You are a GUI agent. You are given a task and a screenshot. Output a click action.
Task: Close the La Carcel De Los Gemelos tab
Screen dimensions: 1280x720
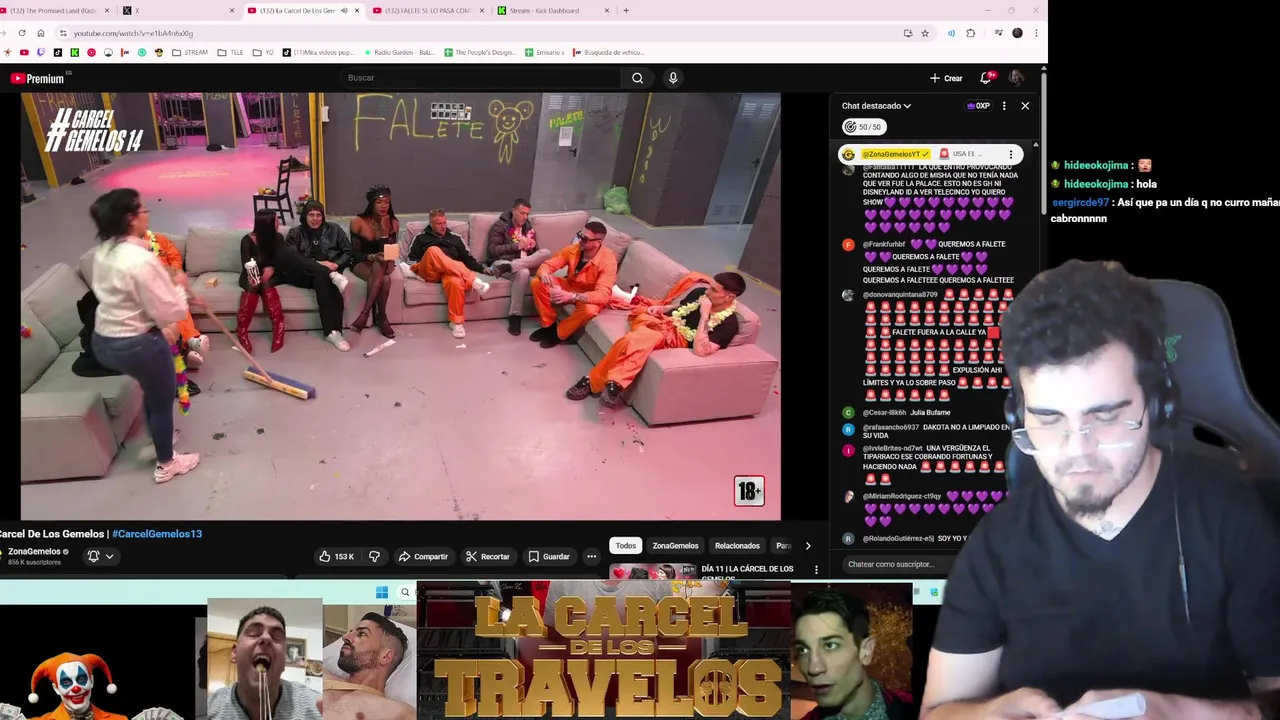[x=357, y=11]
